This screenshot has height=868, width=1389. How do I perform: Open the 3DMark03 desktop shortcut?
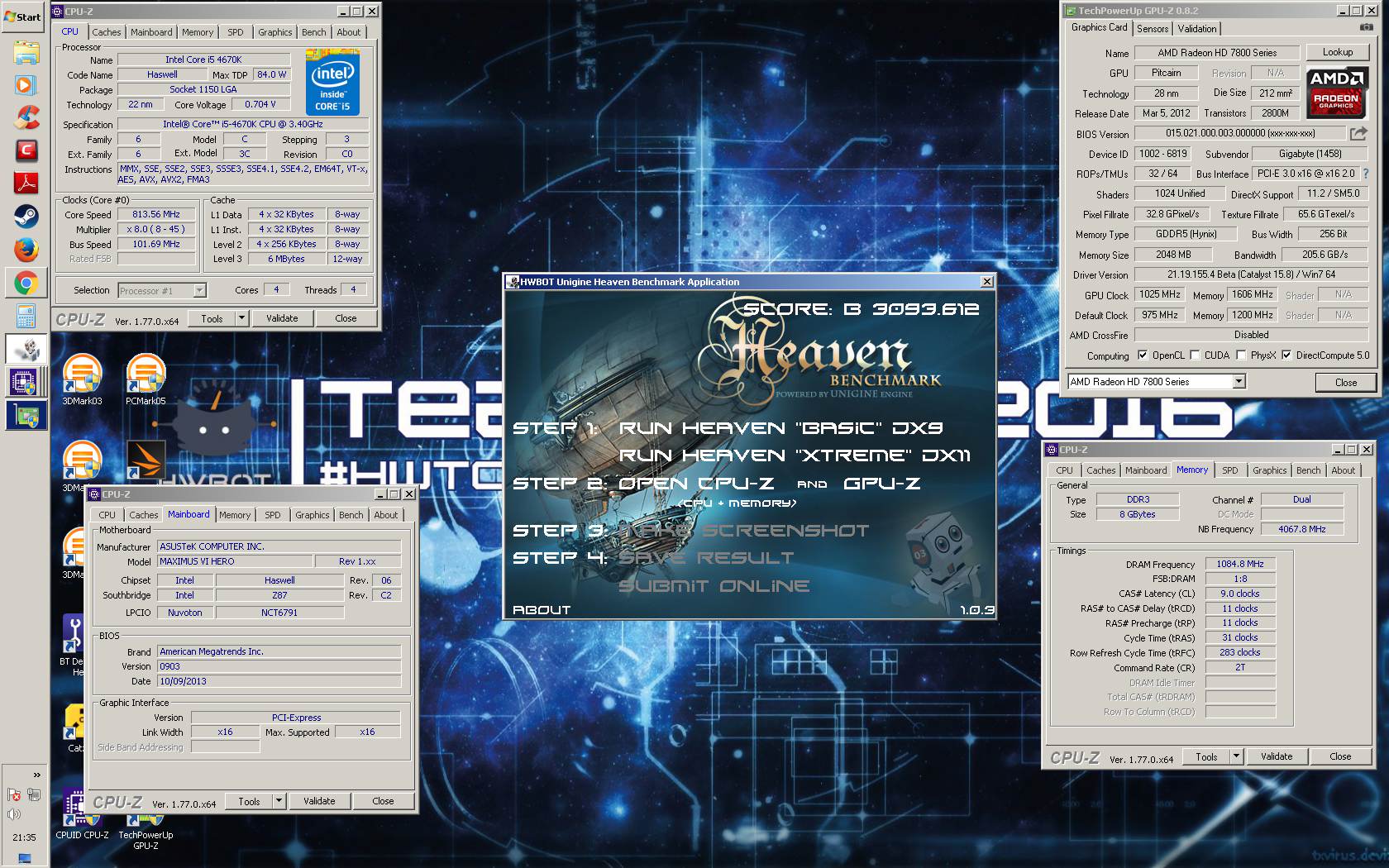pos(82,379)
